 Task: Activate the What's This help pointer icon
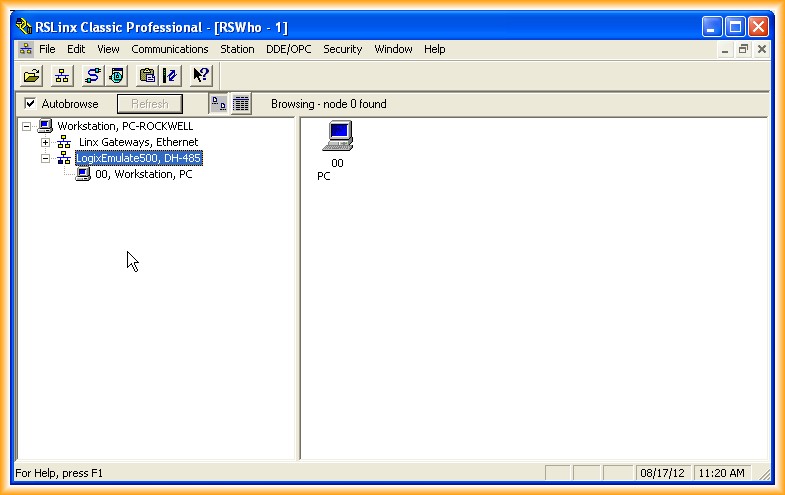(200, 75)
